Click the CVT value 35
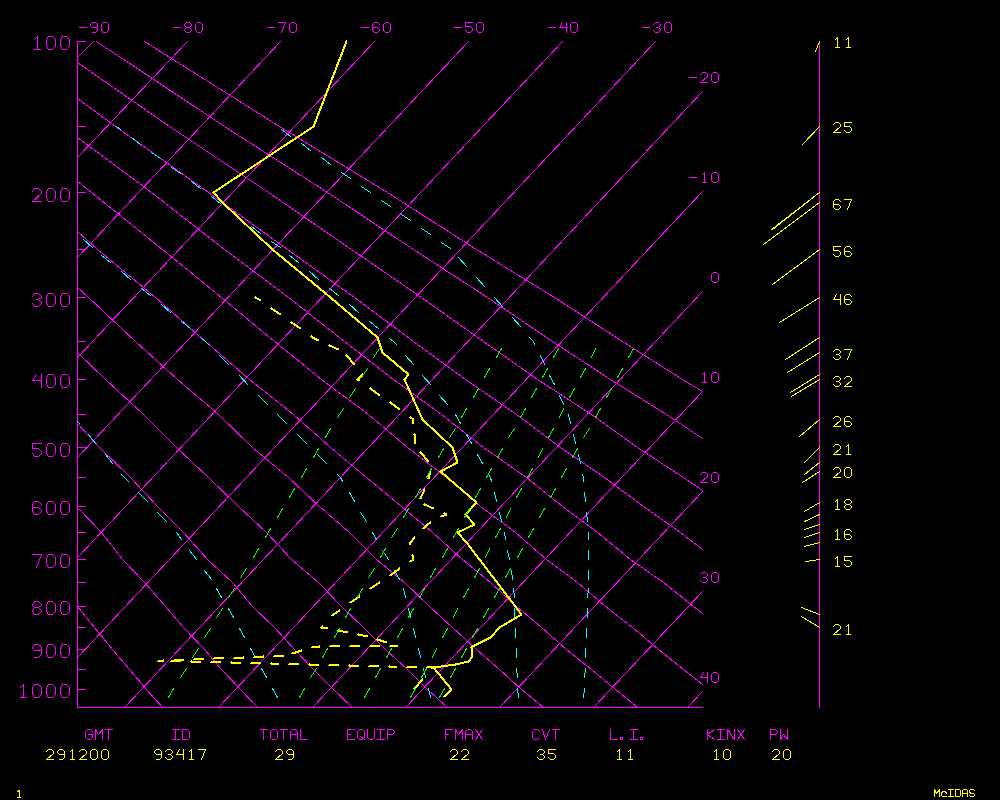 pyautogui.click(x=546, y=755)
